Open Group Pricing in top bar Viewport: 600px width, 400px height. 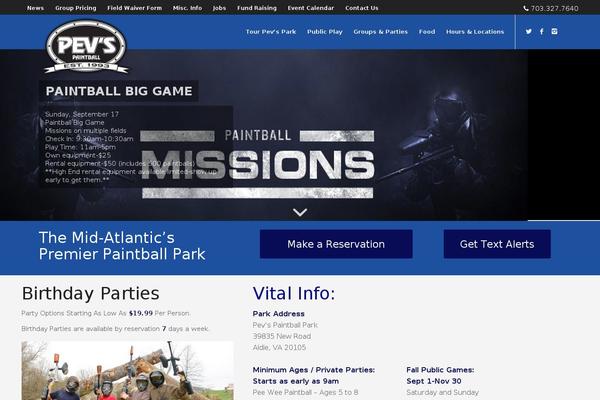[x=76, y=8]
